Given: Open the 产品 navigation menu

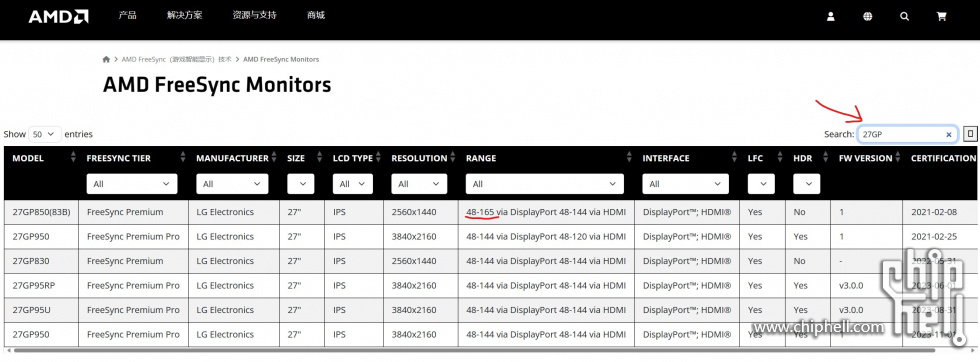Looking at the screenshot, I should click(128, 16).
